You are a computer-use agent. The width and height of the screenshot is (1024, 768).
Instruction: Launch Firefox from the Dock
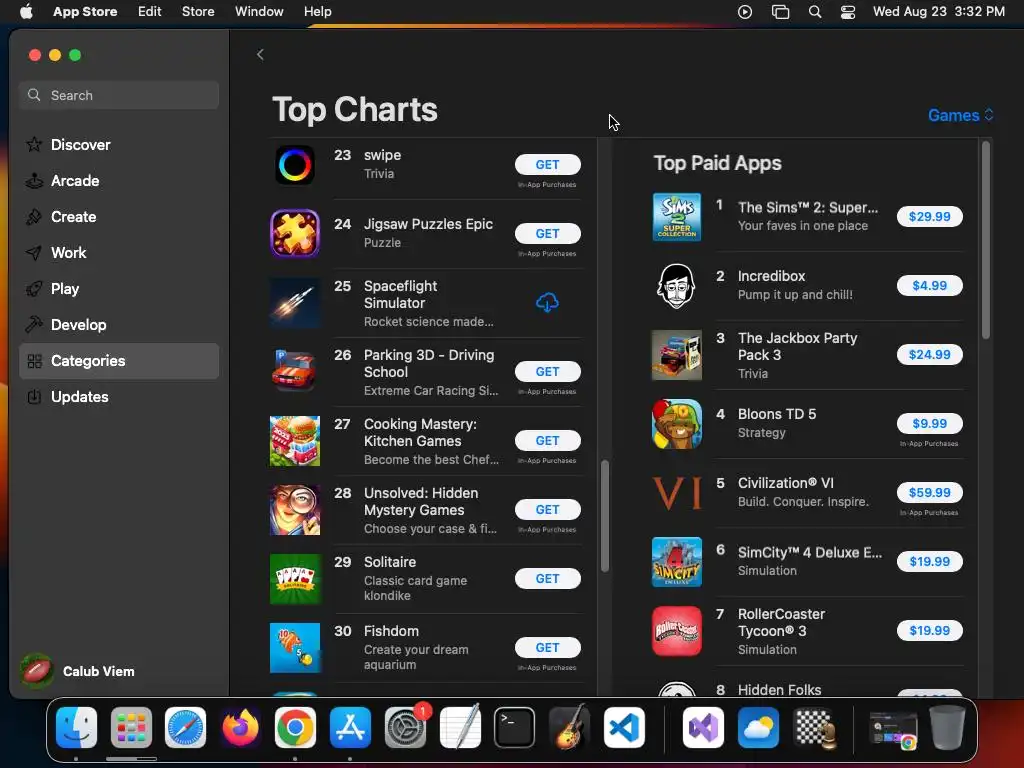pyautogui.click(x=240, y=727)
